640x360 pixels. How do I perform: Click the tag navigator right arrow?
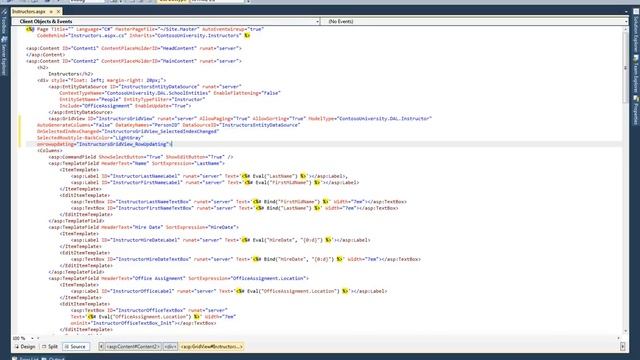coord(622,347)
